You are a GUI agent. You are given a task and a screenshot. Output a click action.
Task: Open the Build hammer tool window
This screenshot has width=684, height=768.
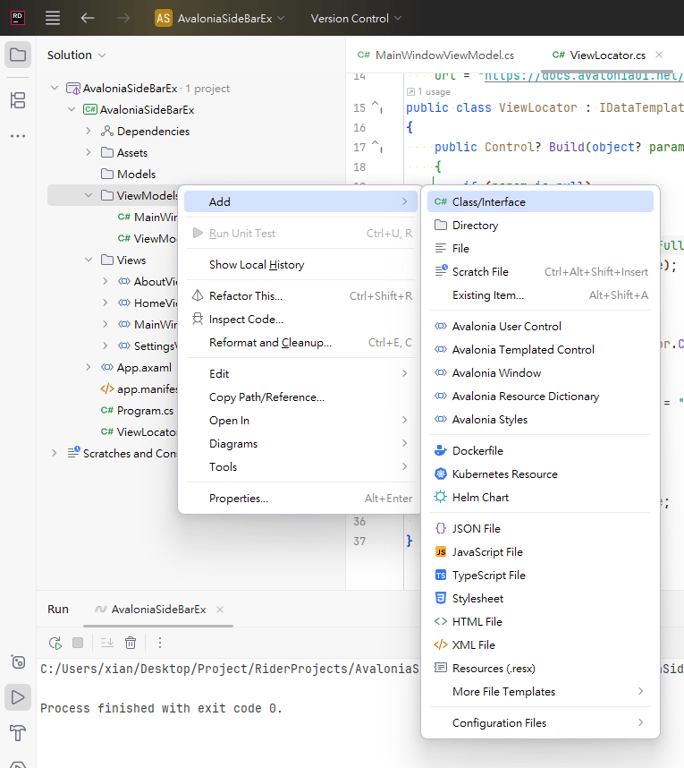coord(18,733)
